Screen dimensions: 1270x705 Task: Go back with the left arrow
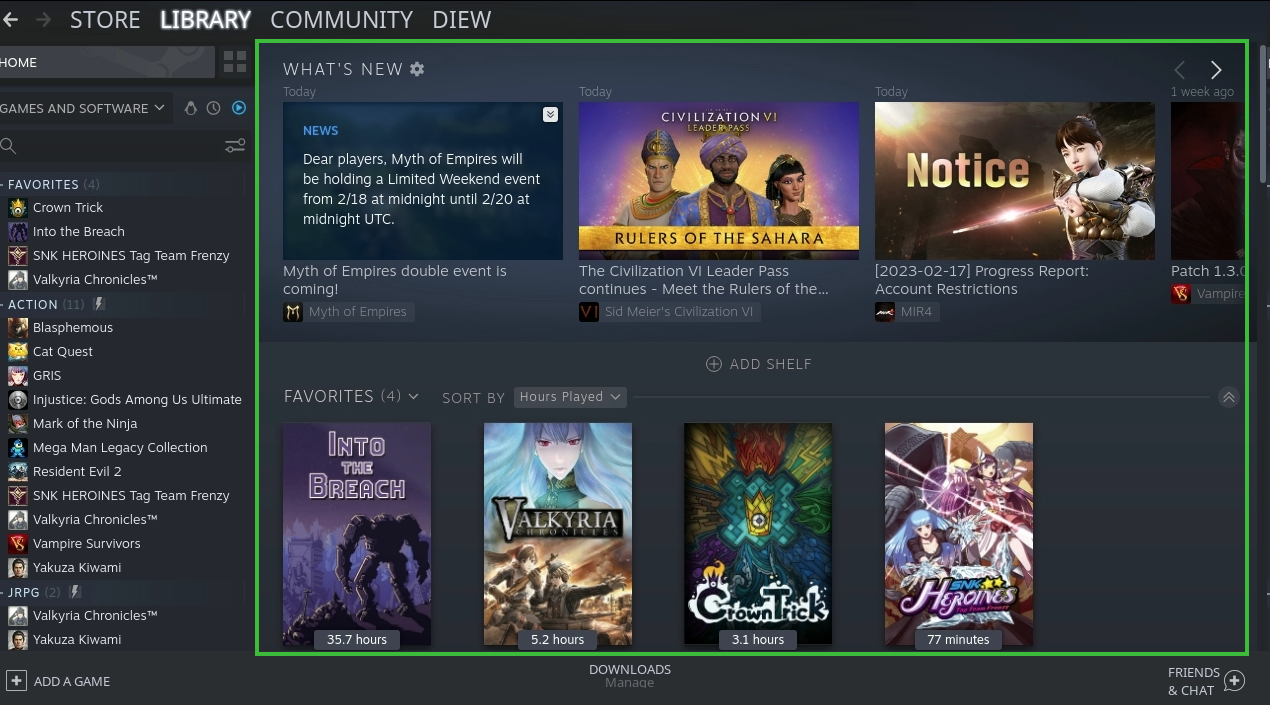click(x=11, y=19)
